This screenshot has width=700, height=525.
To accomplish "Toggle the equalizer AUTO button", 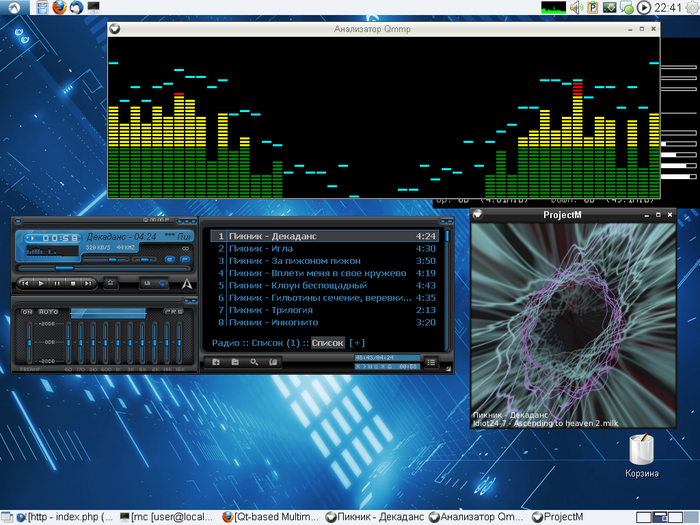I will (48, 312).
